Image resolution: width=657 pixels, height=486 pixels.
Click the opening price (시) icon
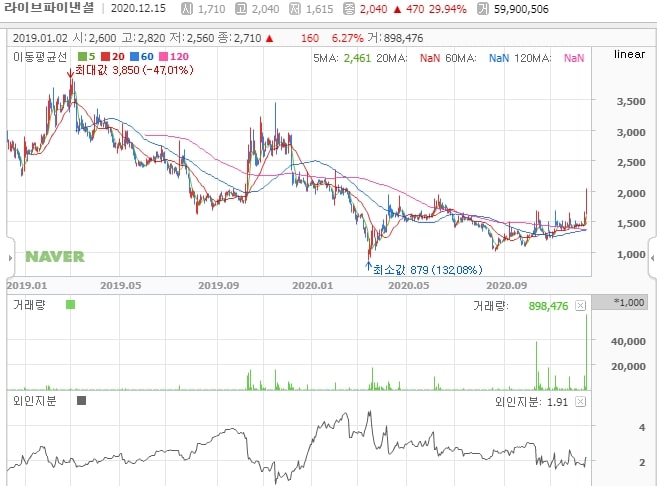187,9
